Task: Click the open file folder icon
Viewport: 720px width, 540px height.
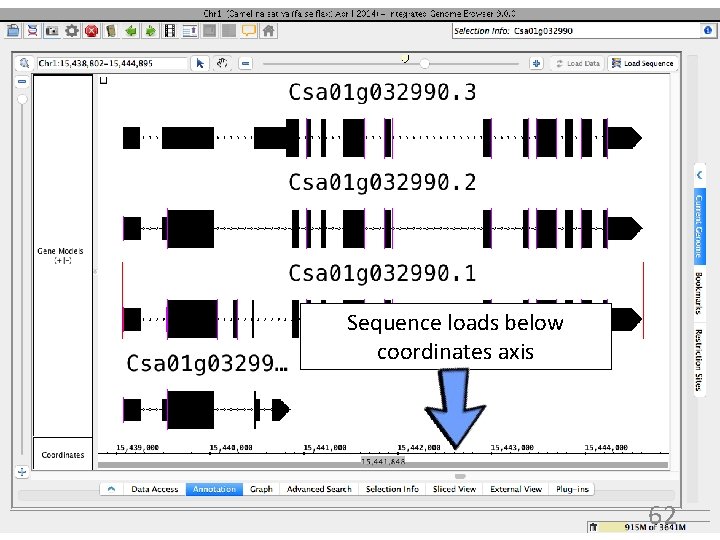Action: (x=13, y=31)
